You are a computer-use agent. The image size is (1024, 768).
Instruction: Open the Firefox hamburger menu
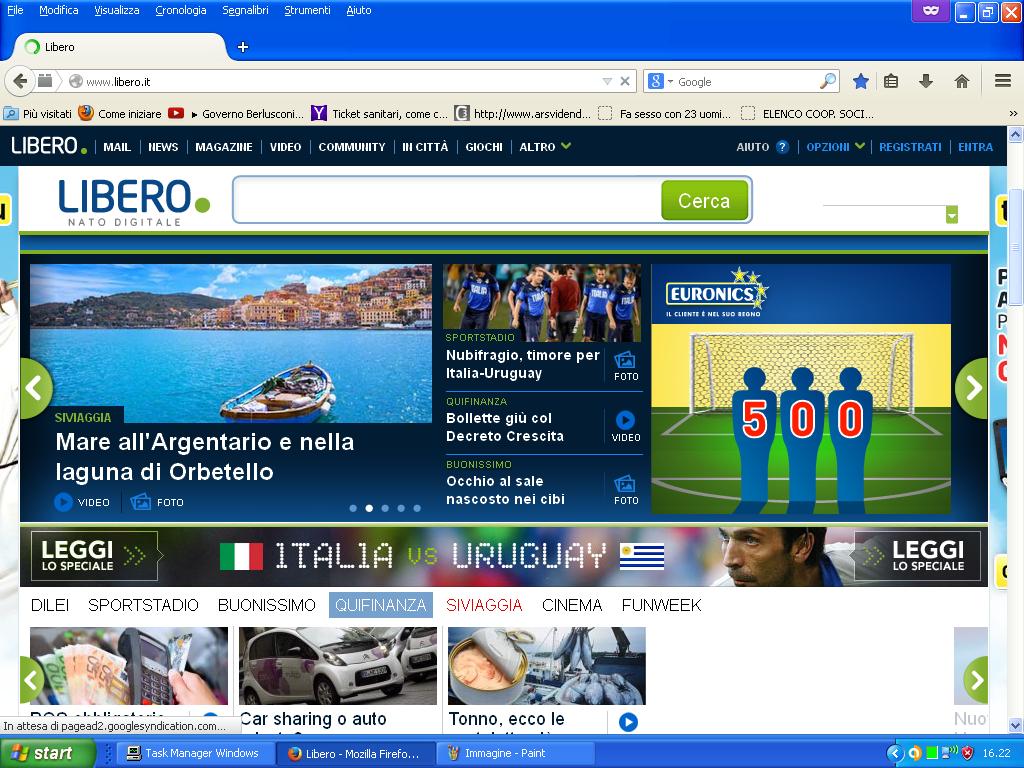(1002, 81)
